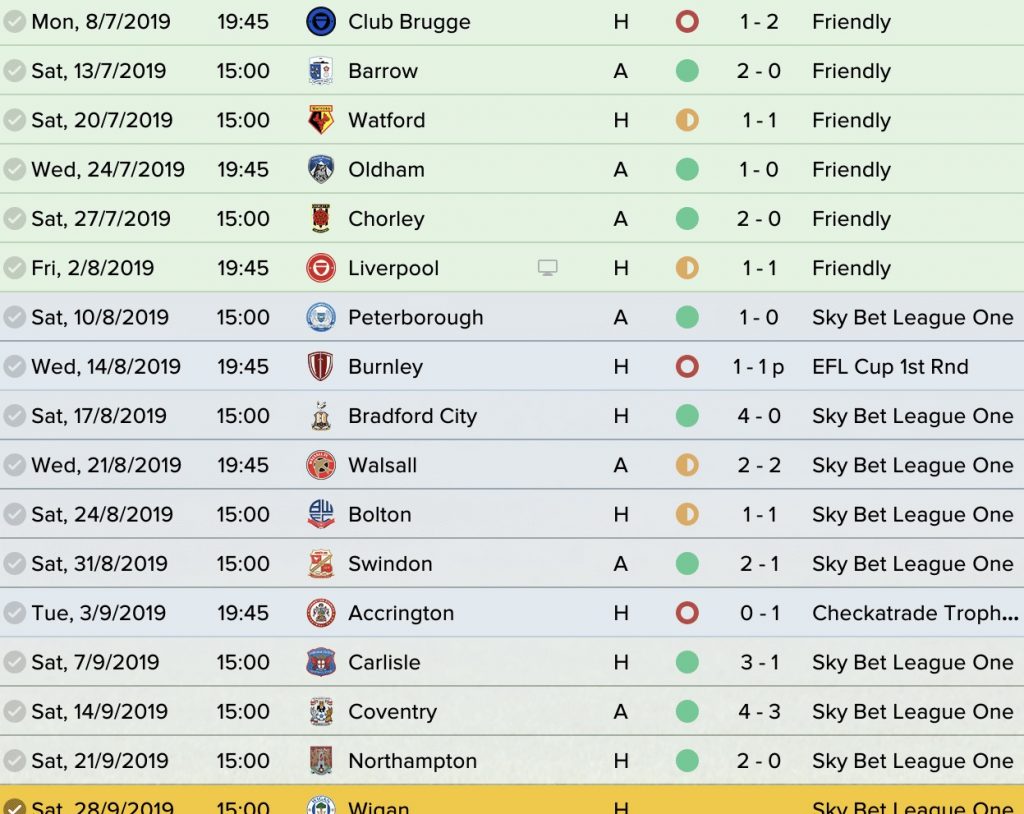Screen dimensions: 1024x814
Task: Click the TV broadcast icon on Liverpool row
Action: click(547, 268)
